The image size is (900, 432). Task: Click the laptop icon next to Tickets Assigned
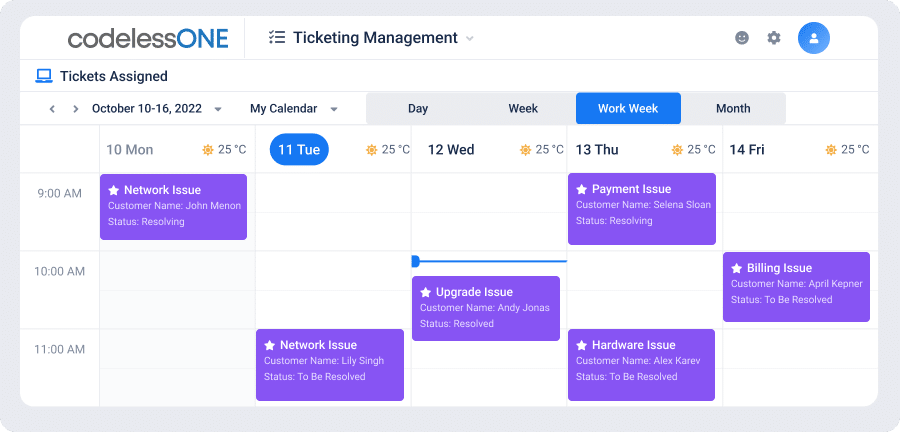pyautogui.click(x=44, y=76)
